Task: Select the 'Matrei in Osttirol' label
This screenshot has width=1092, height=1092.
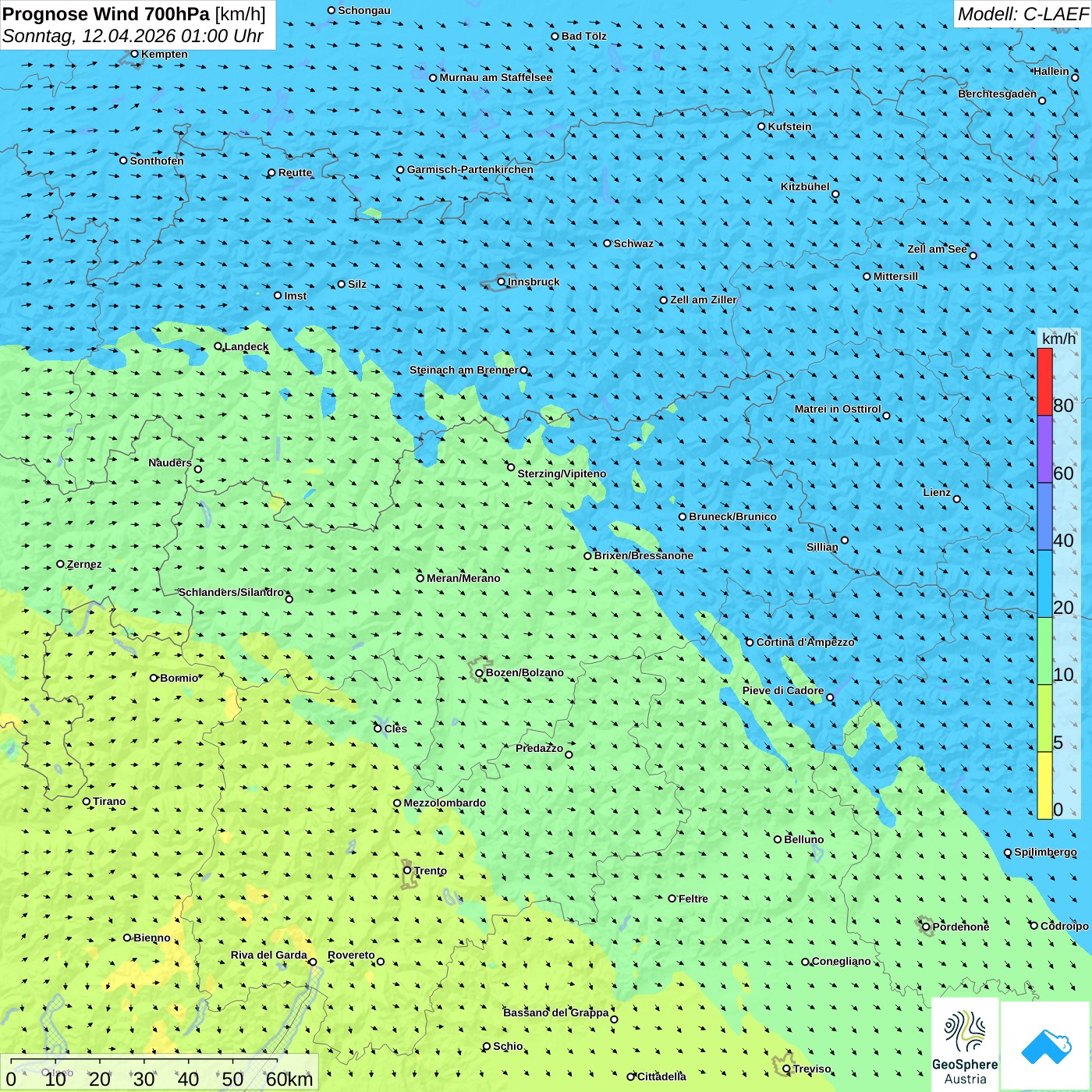Action: click(x=838, y=409)
